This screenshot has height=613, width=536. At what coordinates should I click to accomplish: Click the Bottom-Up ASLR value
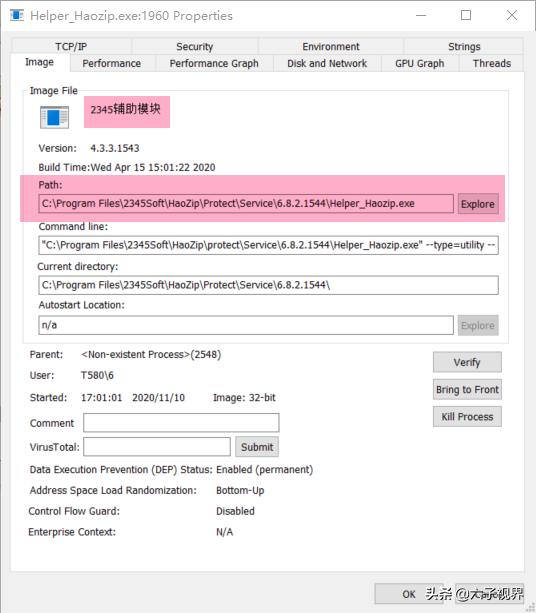(x=240, y=490)
